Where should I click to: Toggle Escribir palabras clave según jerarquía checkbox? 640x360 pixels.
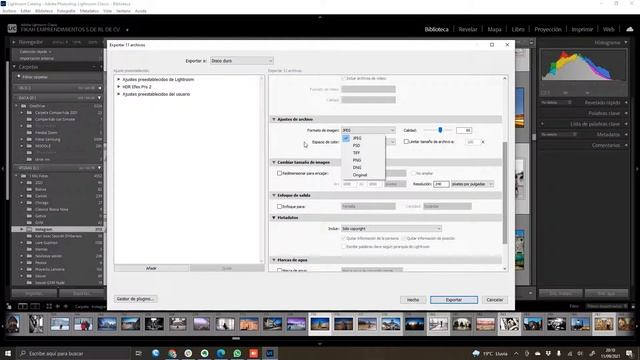click(x=344, y=247)
